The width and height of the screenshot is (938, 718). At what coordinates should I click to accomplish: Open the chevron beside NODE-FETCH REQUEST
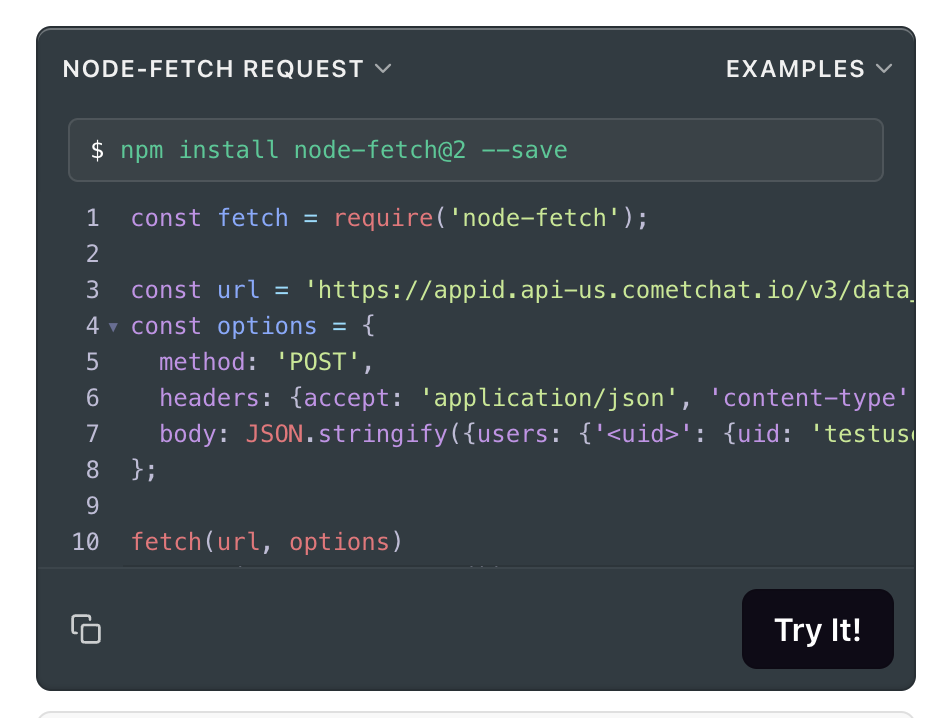coord(383,68)
